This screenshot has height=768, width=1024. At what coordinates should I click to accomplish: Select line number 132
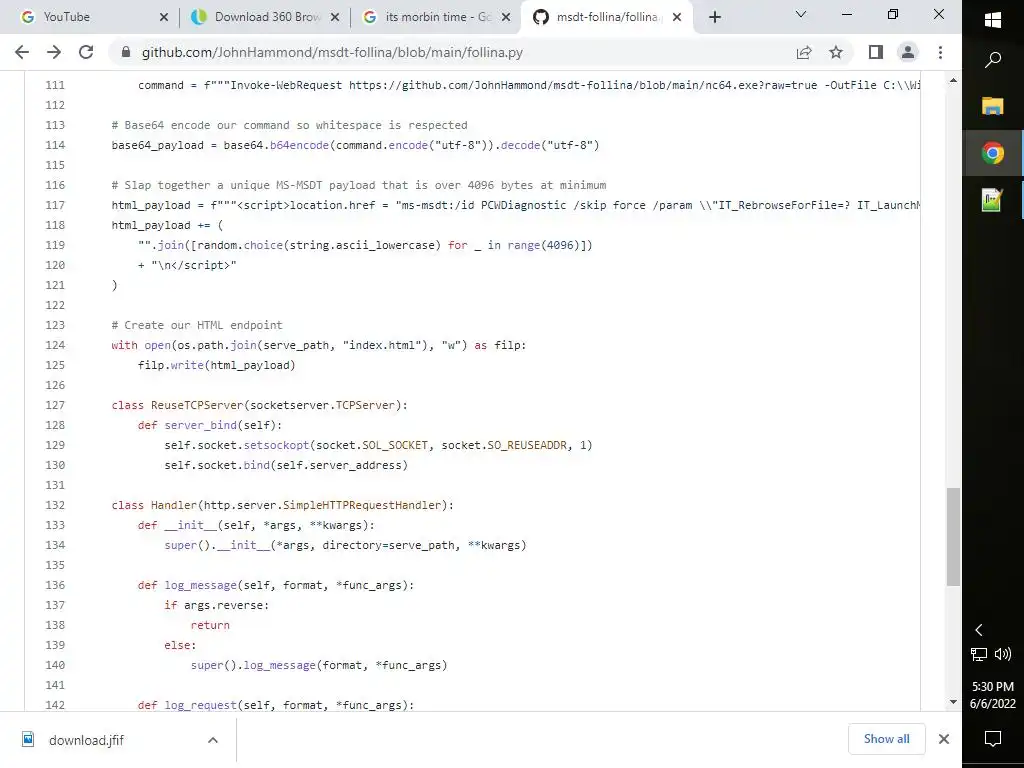tap(55, 505)
